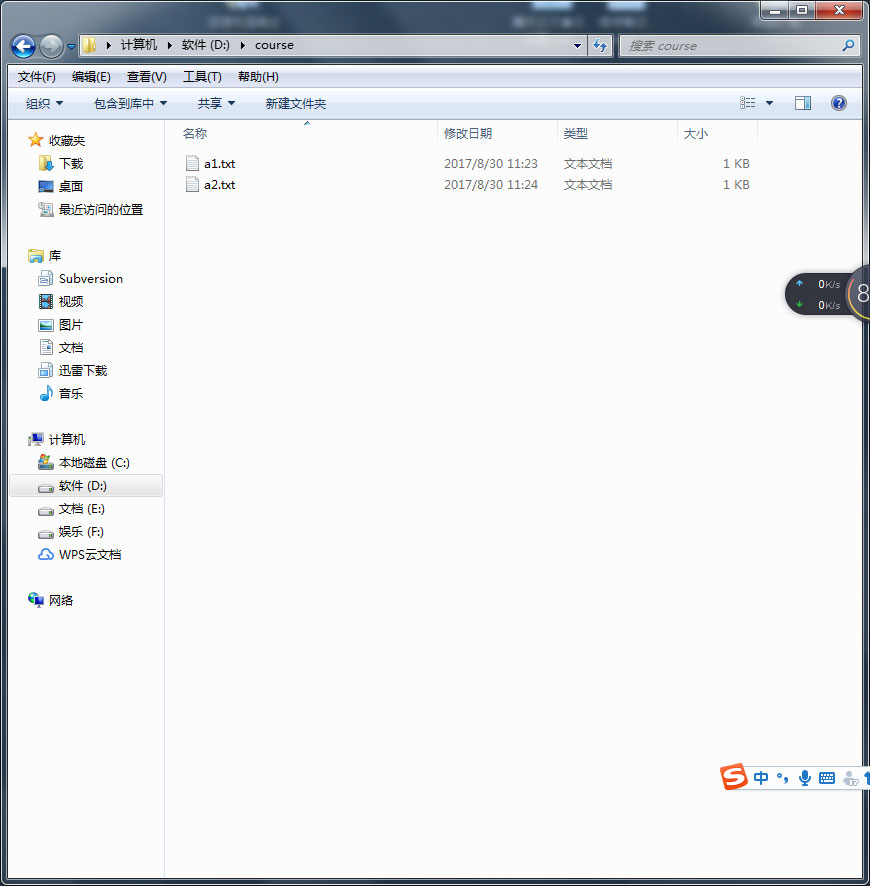This screenshot has height=886, width=870.
Task: Toggle the Sogou soft keyboard
Action: pos(828,777)
